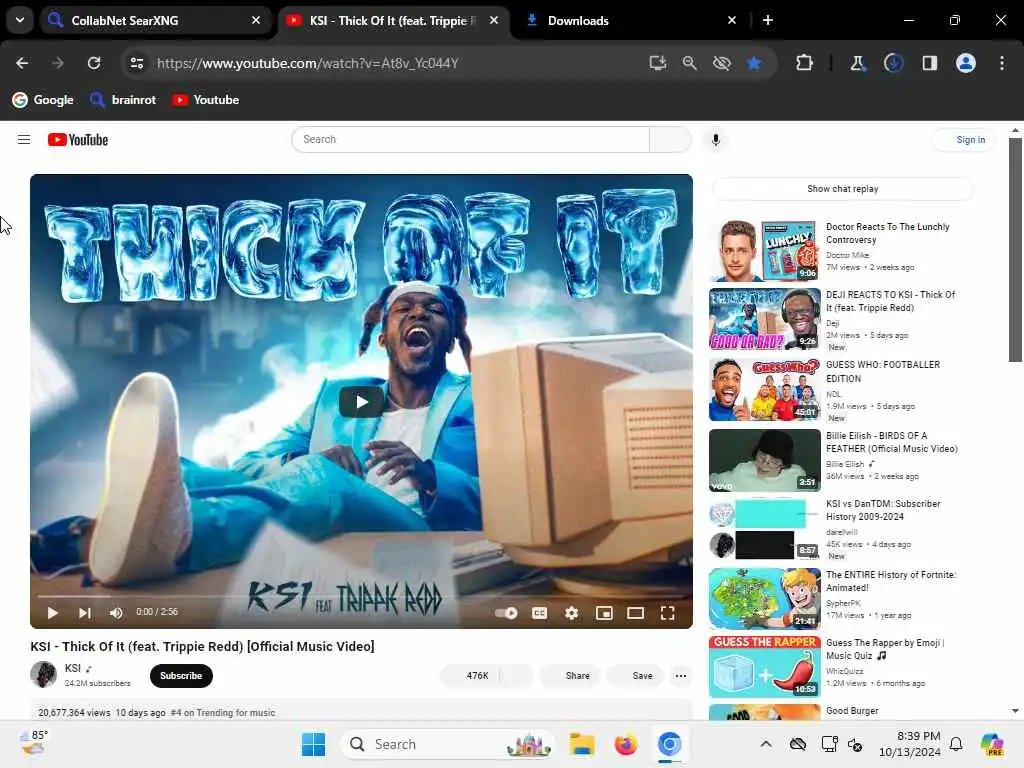
Task: Open the zoom magnifier in the address bar
Action: (x=690, y=63)
